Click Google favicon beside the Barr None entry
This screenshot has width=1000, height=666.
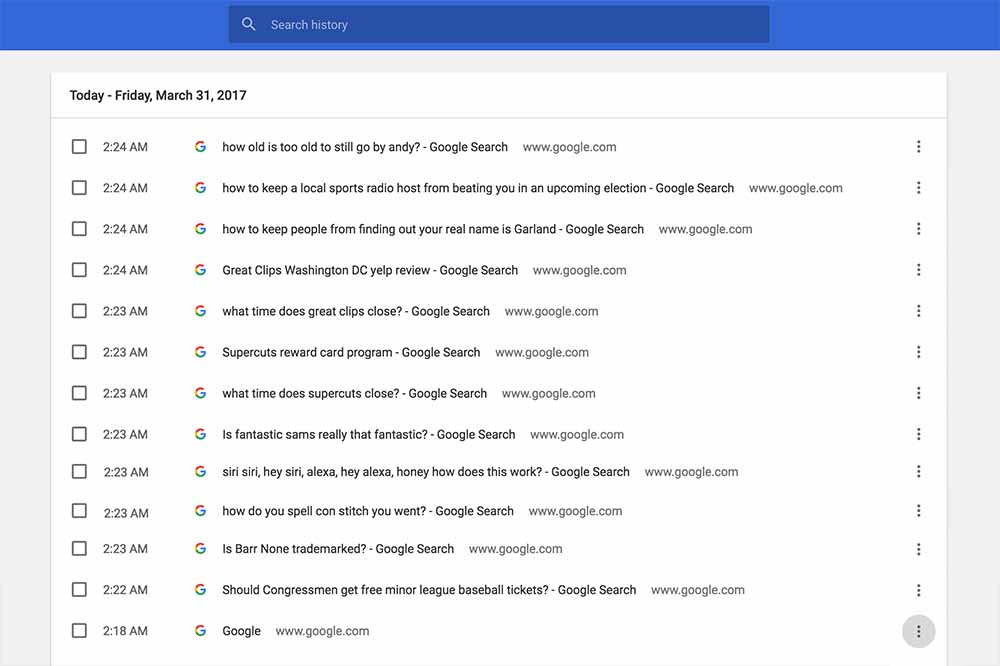[200, 549]
